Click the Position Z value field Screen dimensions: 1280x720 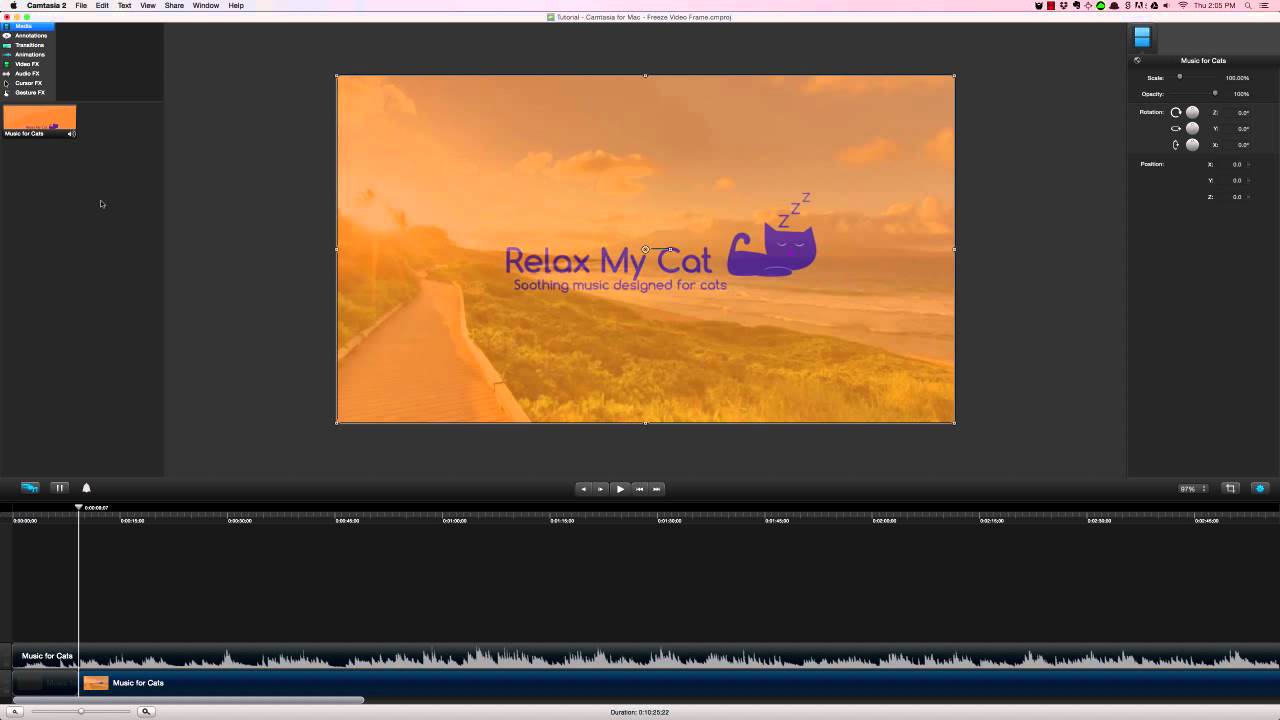[1236, 197]
